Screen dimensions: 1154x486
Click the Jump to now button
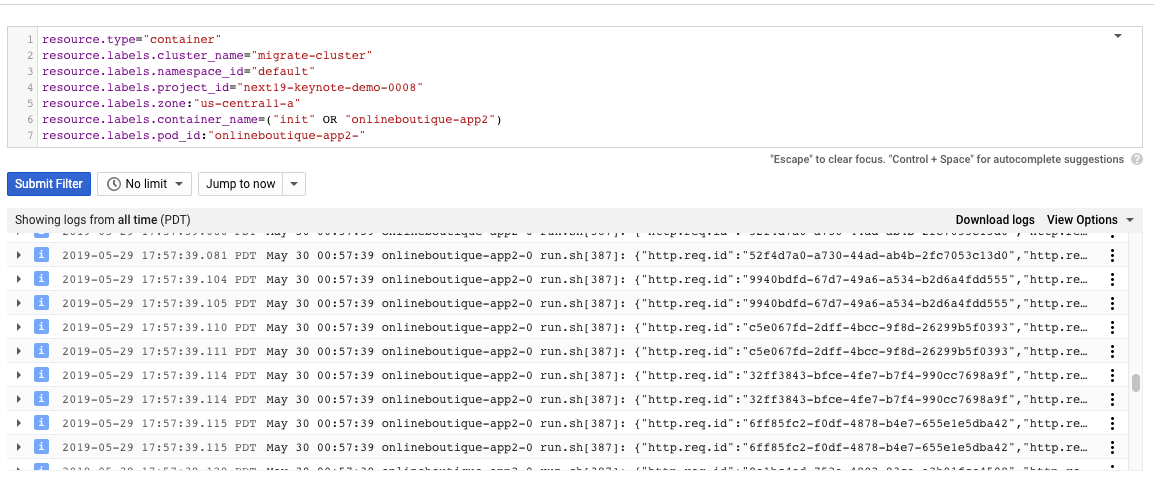240,184
